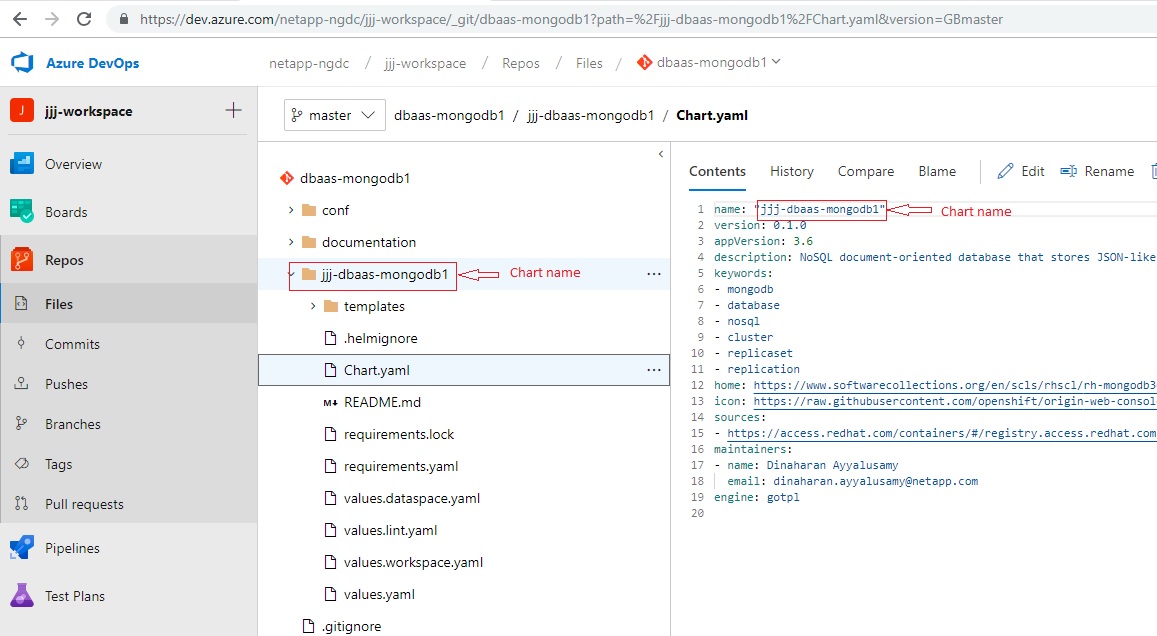Expand the conf folder
This screenshot has height=636, width=1157.
[291, 210]
